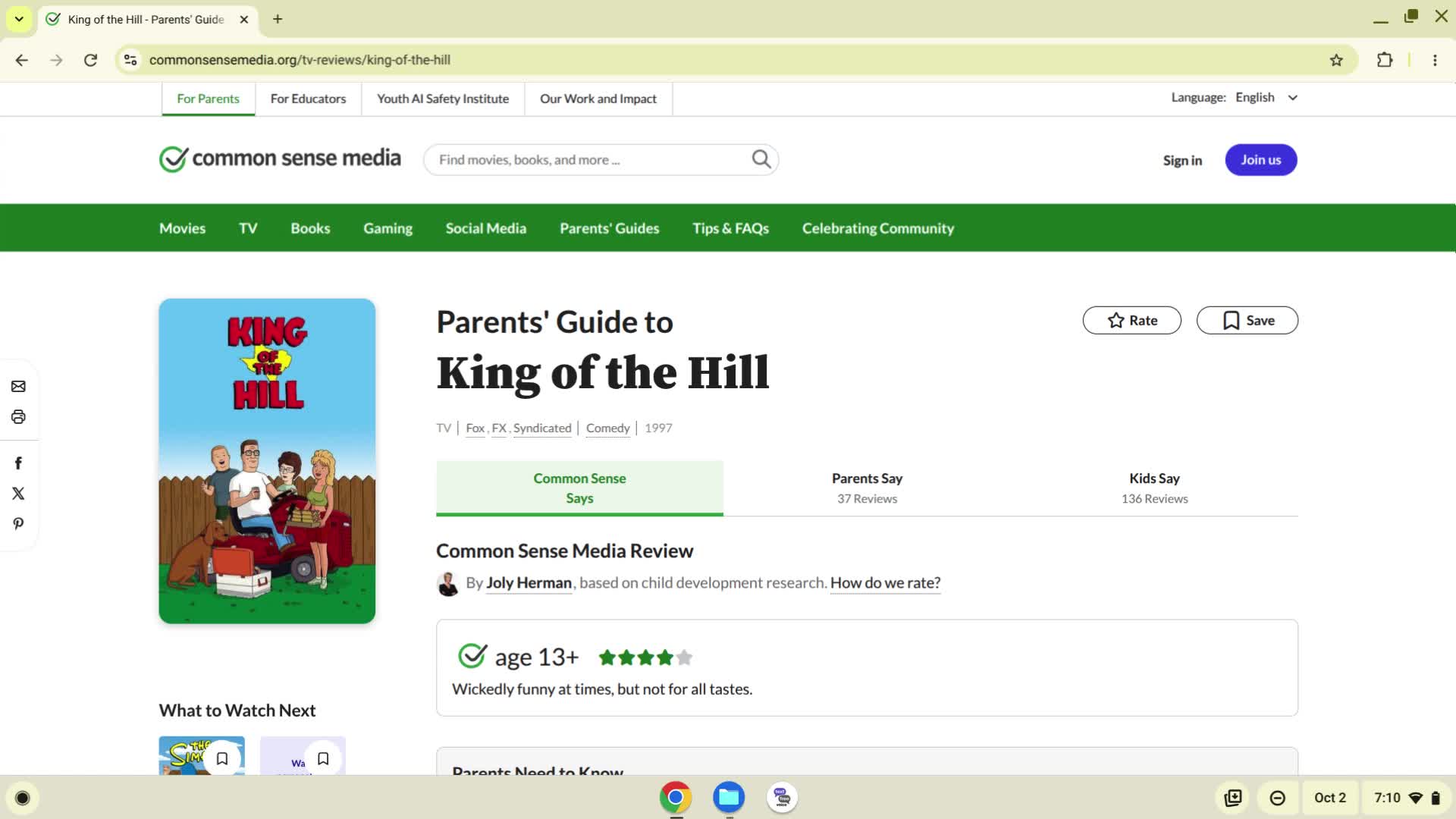Open Files app from the shelf
The width and height of the screenshot is (1456, 819).
[x=729, y=798]
